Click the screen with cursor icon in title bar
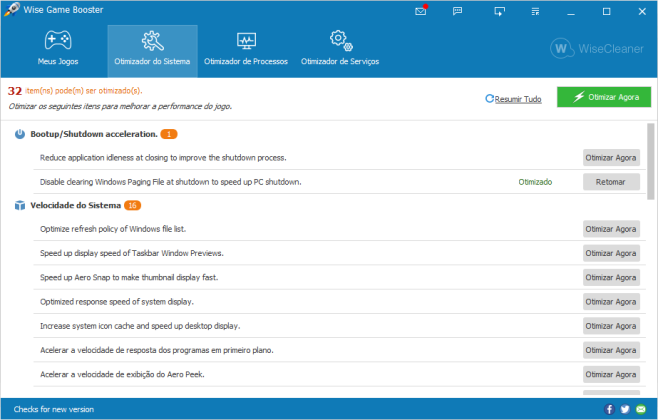The height and width of the screenshot is (420, 658). (499, 11)
